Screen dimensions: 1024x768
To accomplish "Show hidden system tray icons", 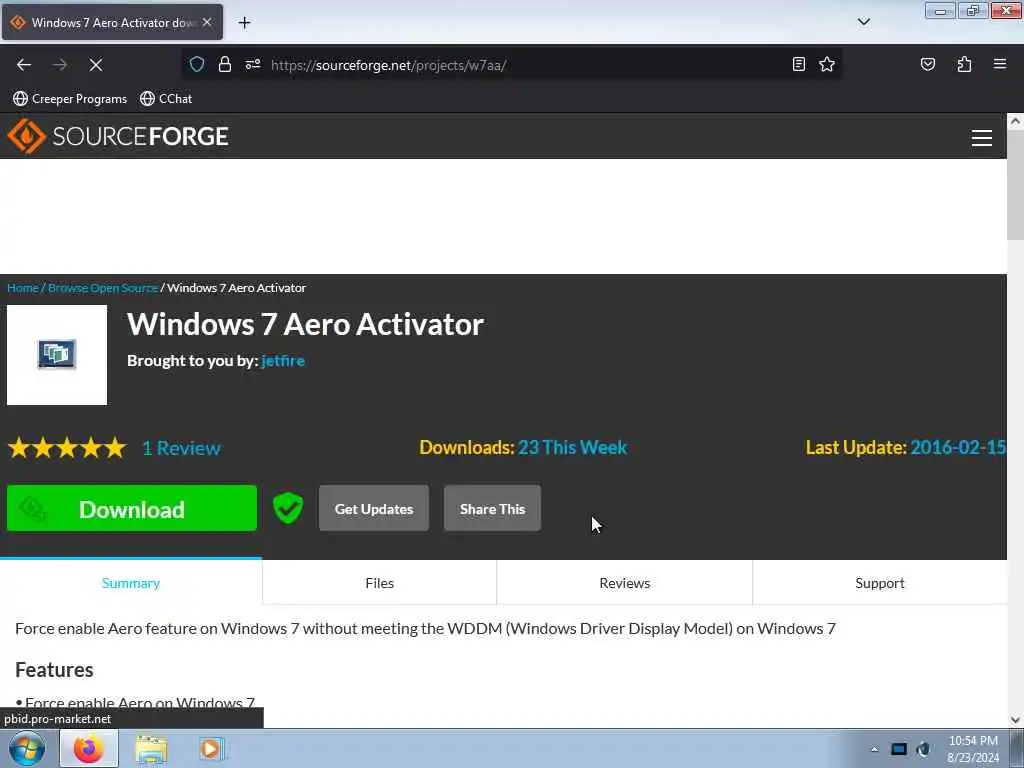I will tap(874, 749).
